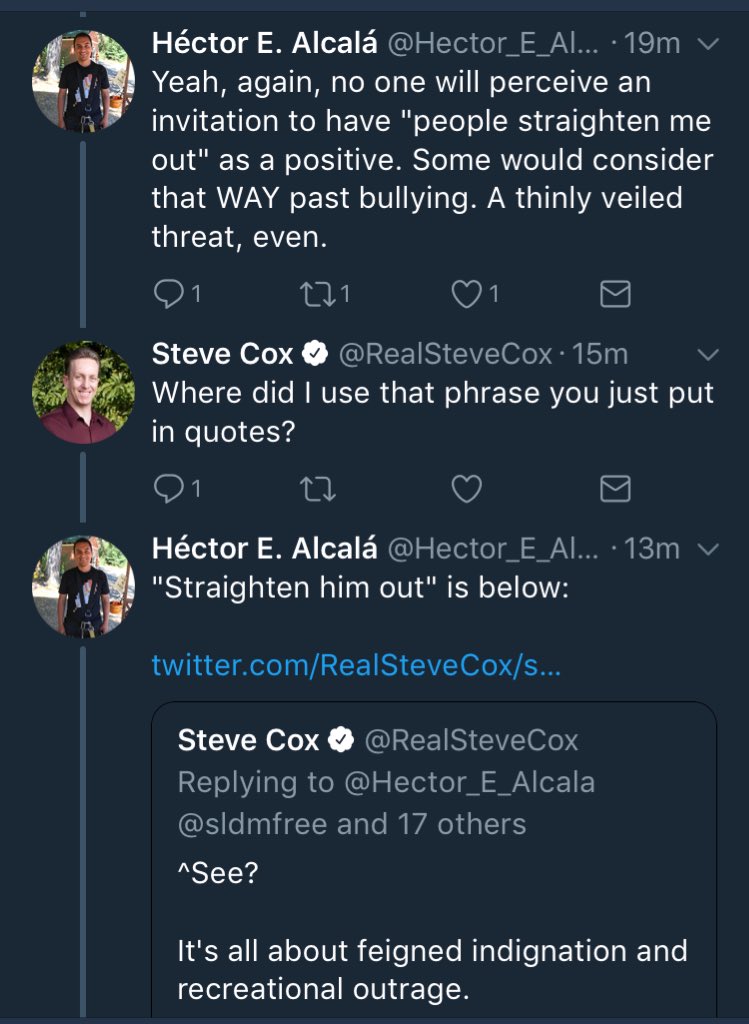Tap the @RealSteveCox handle in the 15m tweet

pos(446,354)
